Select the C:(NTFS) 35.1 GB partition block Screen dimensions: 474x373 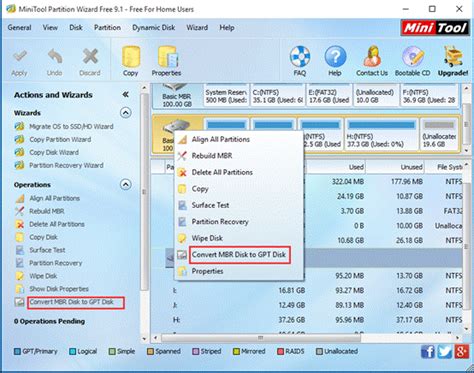278,96
